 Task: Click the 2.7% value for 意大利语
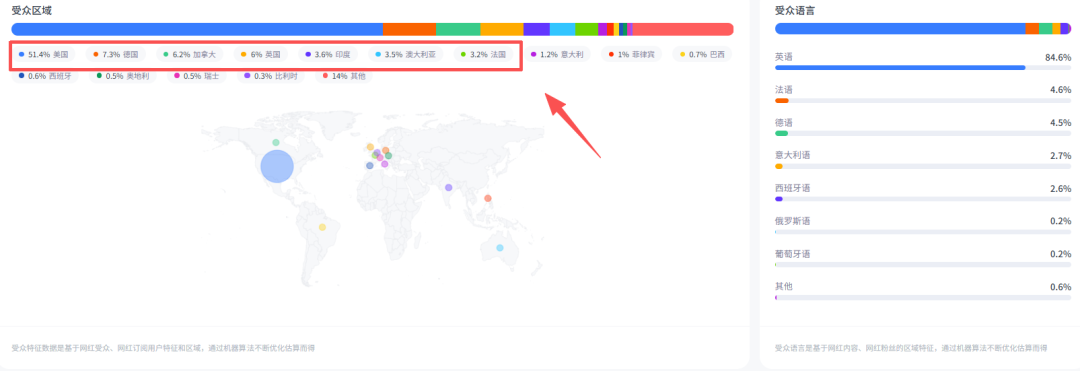pos(1061,156)
